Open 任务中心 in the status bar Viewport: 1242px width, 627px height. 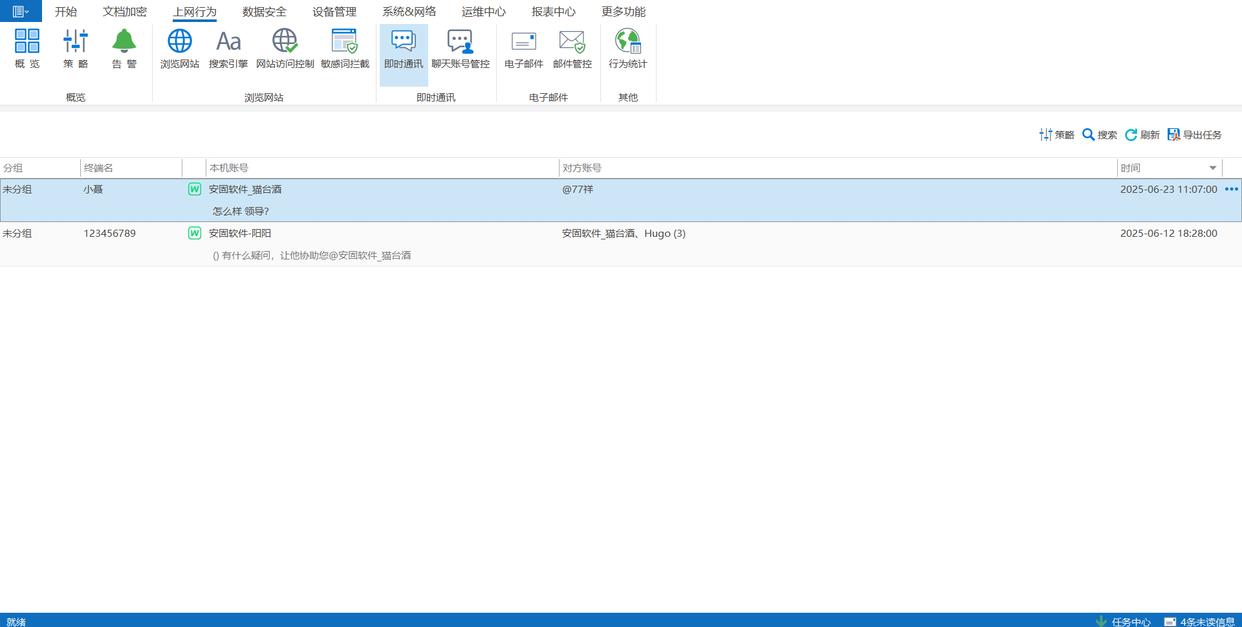coord(1123,621)
